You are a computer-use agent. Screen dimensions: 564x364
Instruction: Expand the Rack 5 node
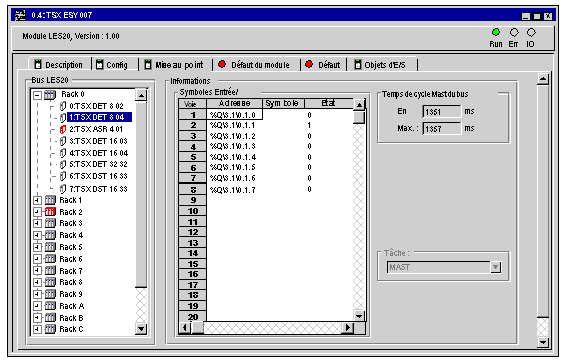[x=37, y=247]
